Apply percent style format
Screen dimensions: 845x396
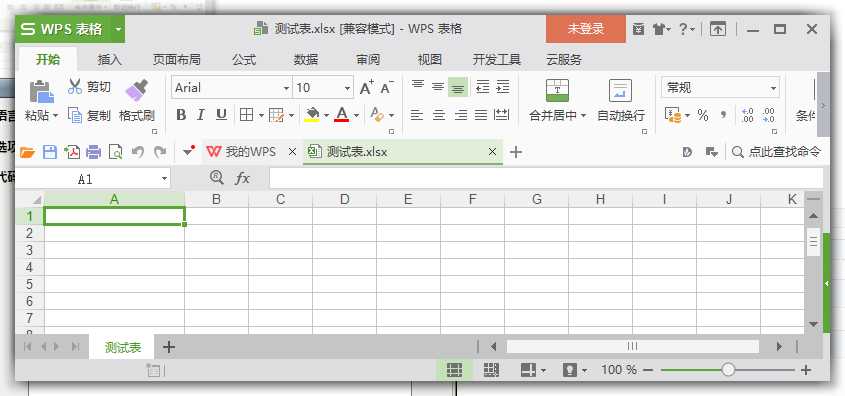(703, 115)
